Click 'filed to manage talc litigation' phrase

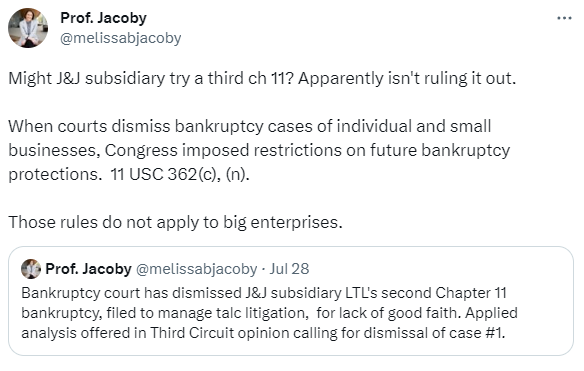[x=207, y=313]
